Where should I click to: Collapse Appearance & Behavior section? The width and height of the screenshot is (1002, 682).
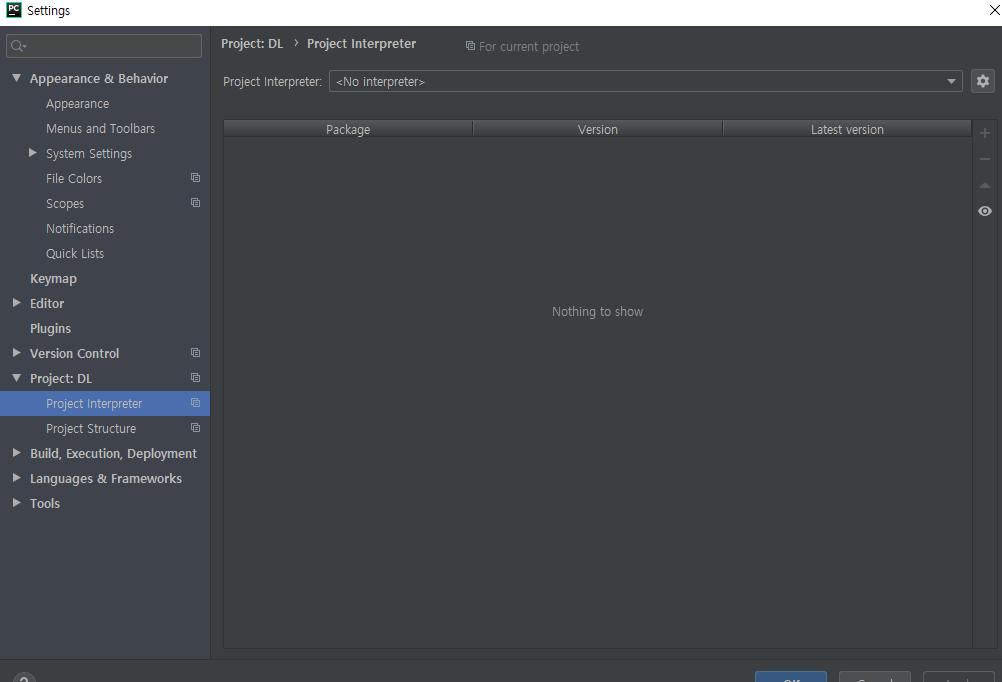point(17,78)
